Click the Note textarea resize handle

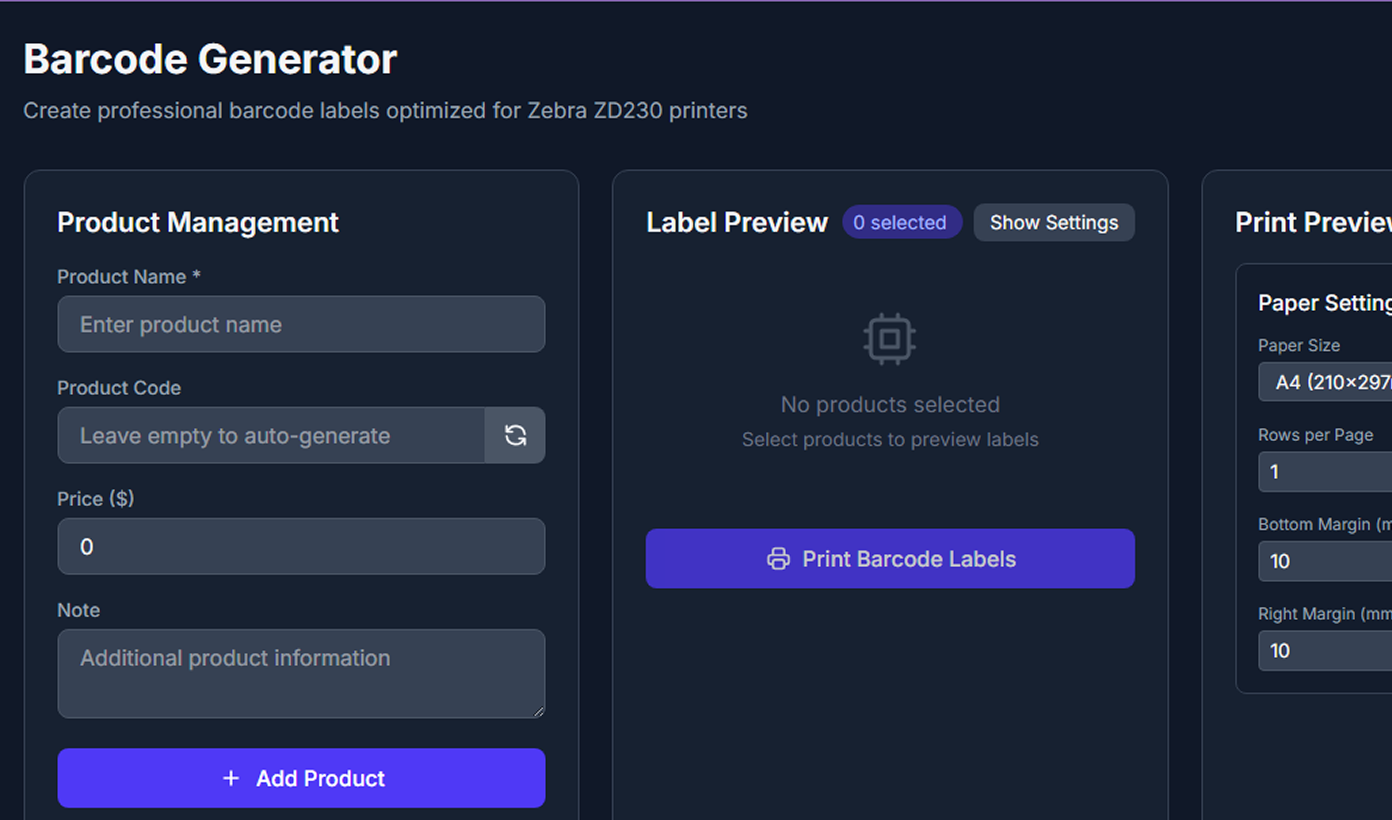(538, 711)
